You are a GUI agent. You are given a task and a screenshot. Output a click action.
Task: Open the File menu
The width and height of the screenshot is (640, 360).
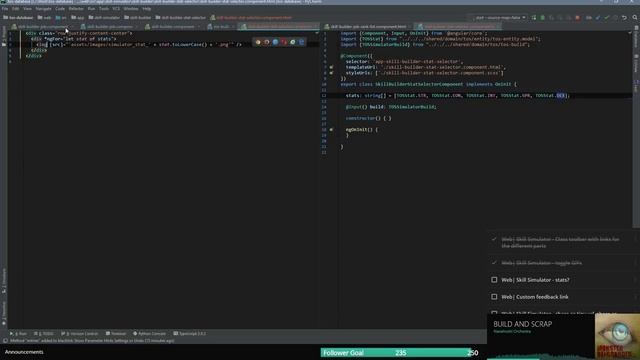[x=5, y=9]
